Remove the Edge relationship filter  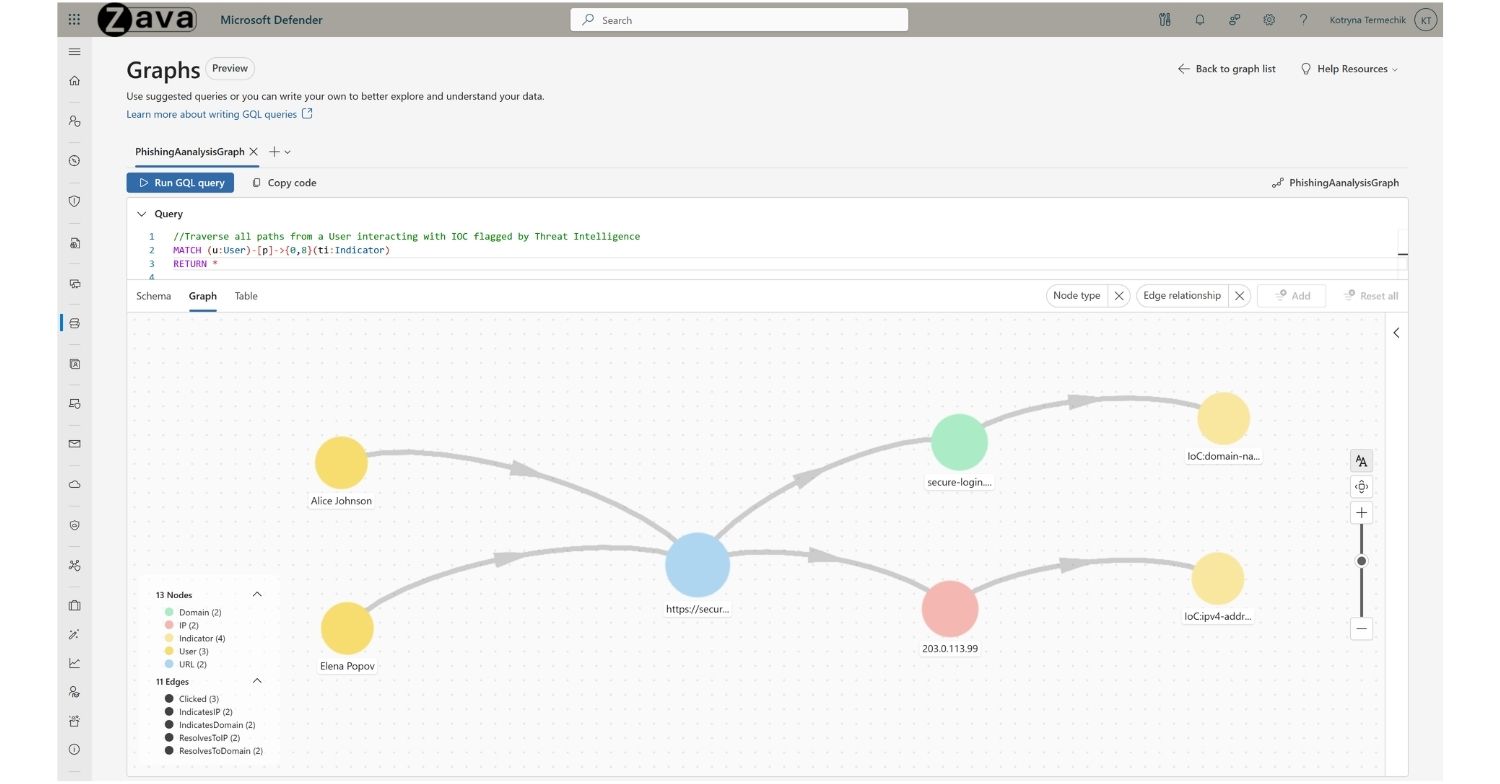pyautogui.click(x=1239, y=296)
